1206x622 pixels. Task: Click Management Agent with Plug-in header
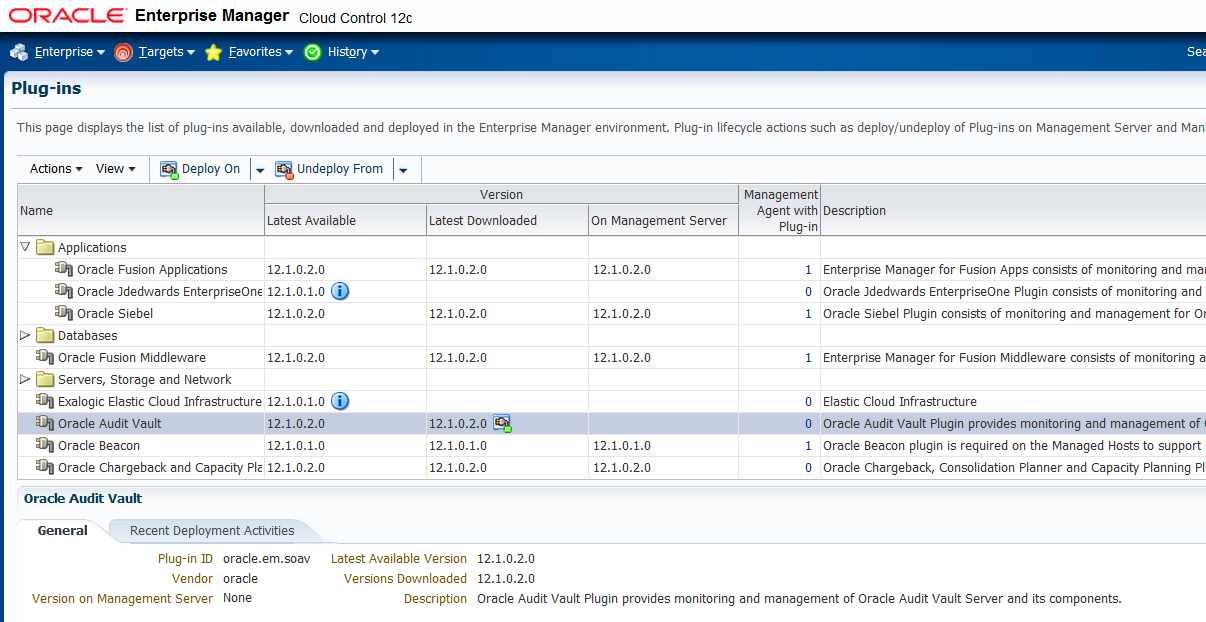pyautogui.click(x=779, y=210)
